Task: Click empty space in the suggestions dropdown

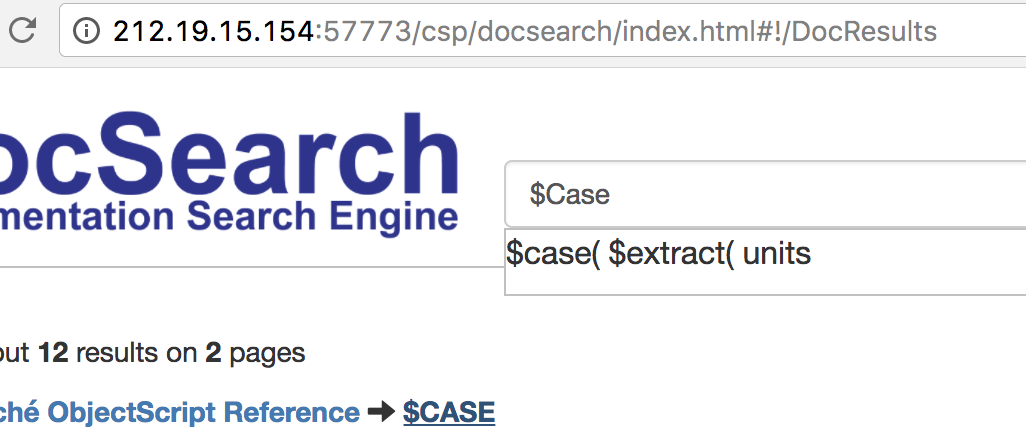Action: (x=765, y=282)
